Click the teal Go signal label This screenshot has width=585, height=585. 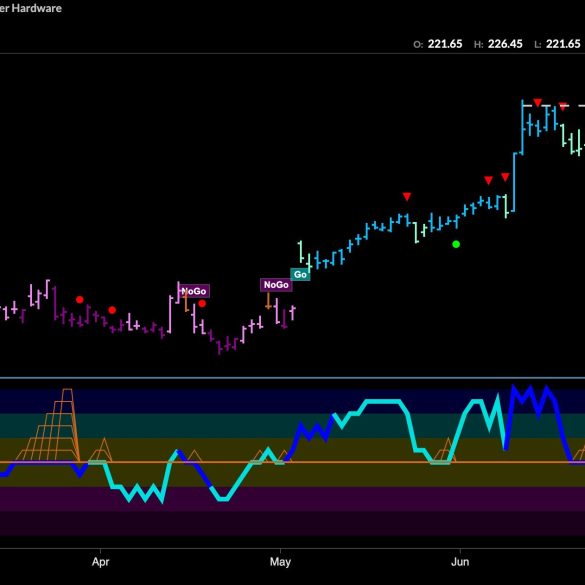pos(300,275)
